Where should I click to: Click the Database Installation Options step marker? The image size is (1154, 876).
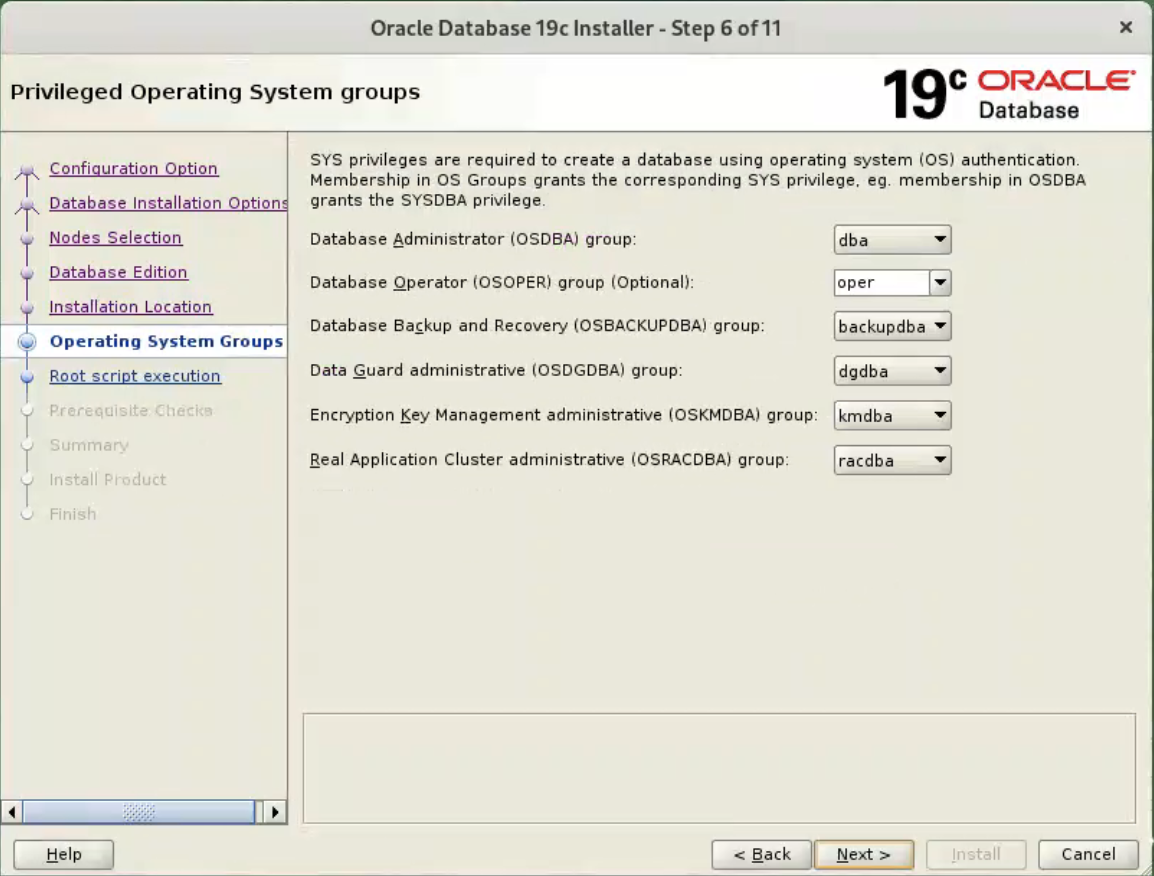[x=27, y=206]
